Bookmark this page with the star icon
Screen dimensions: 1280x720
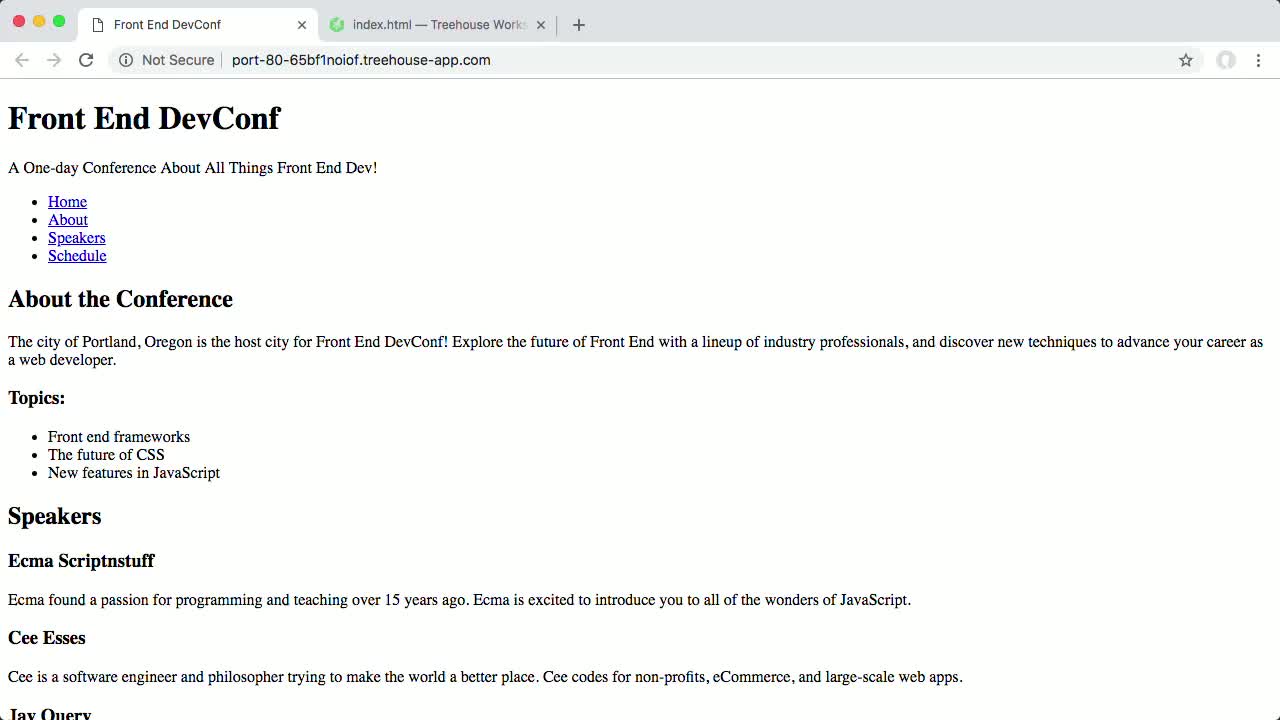[1186, 60]
